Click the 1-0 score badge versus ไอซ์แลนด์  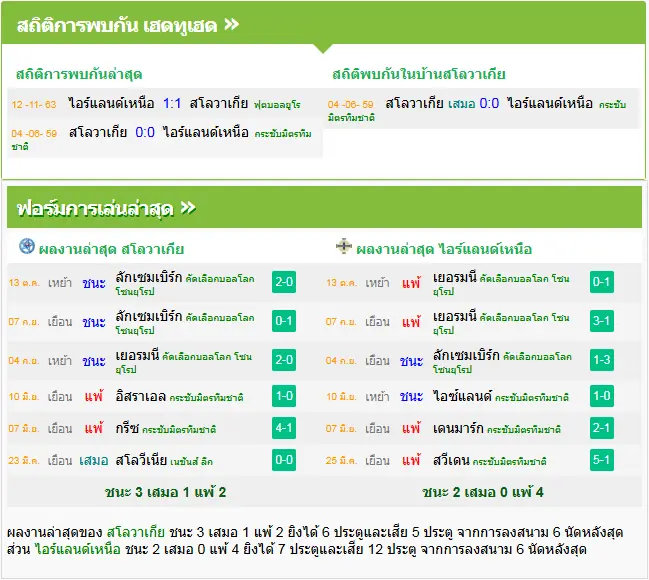pos(601,396)
